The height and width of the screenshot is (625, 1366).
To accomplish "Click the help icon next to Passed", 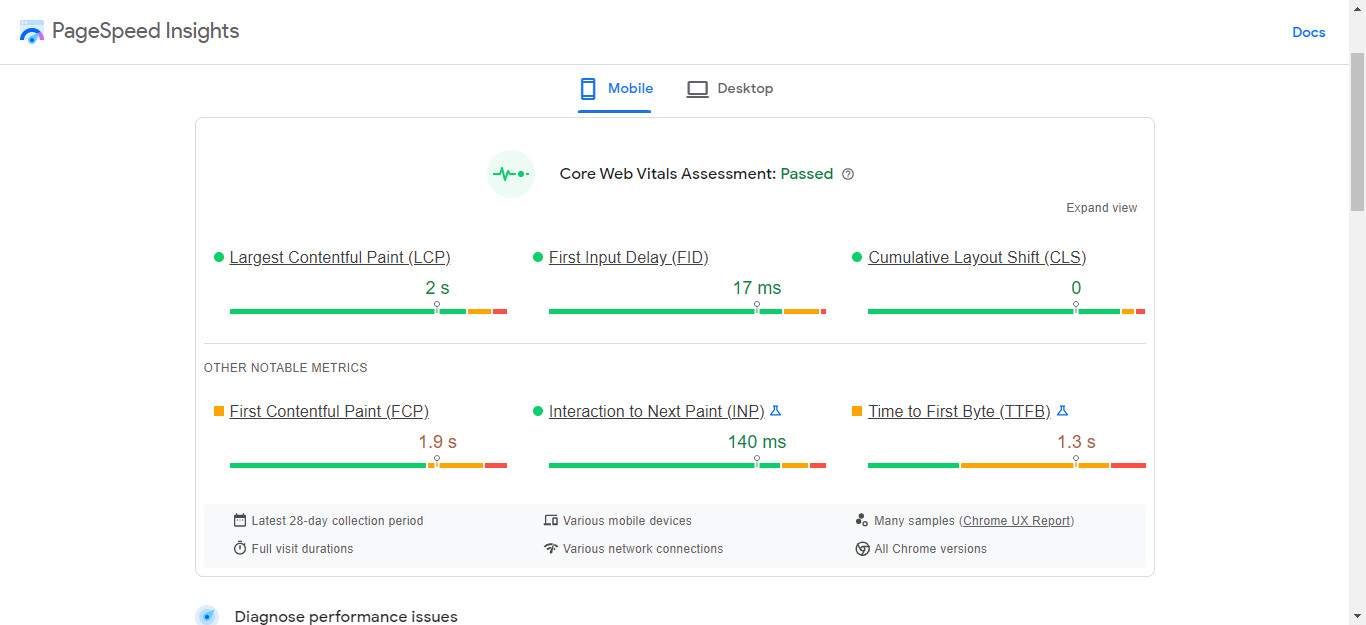I will coord(848,174).
